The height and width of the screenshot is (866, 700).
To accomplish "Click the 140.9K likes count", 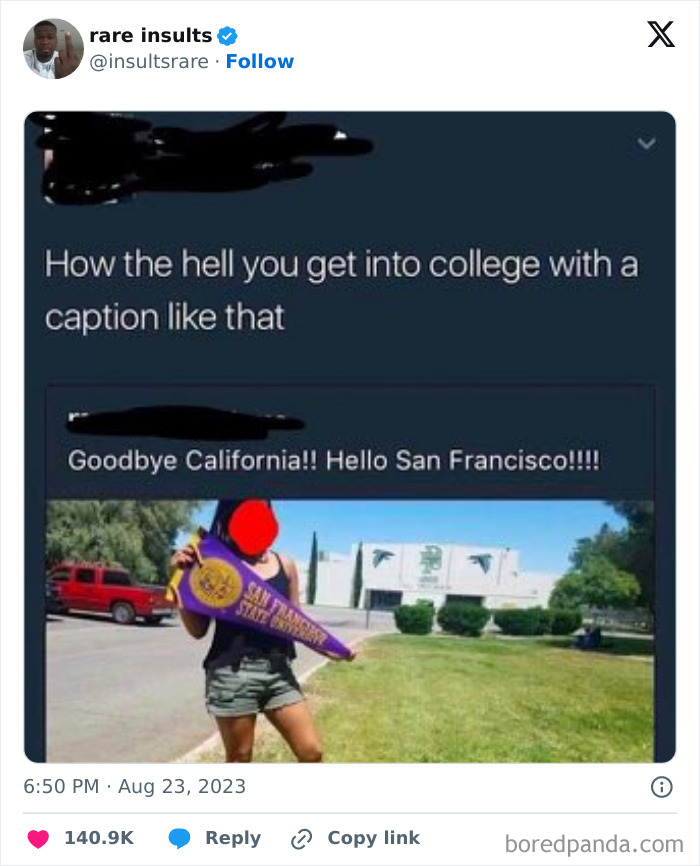I will (x=99, y=838).
